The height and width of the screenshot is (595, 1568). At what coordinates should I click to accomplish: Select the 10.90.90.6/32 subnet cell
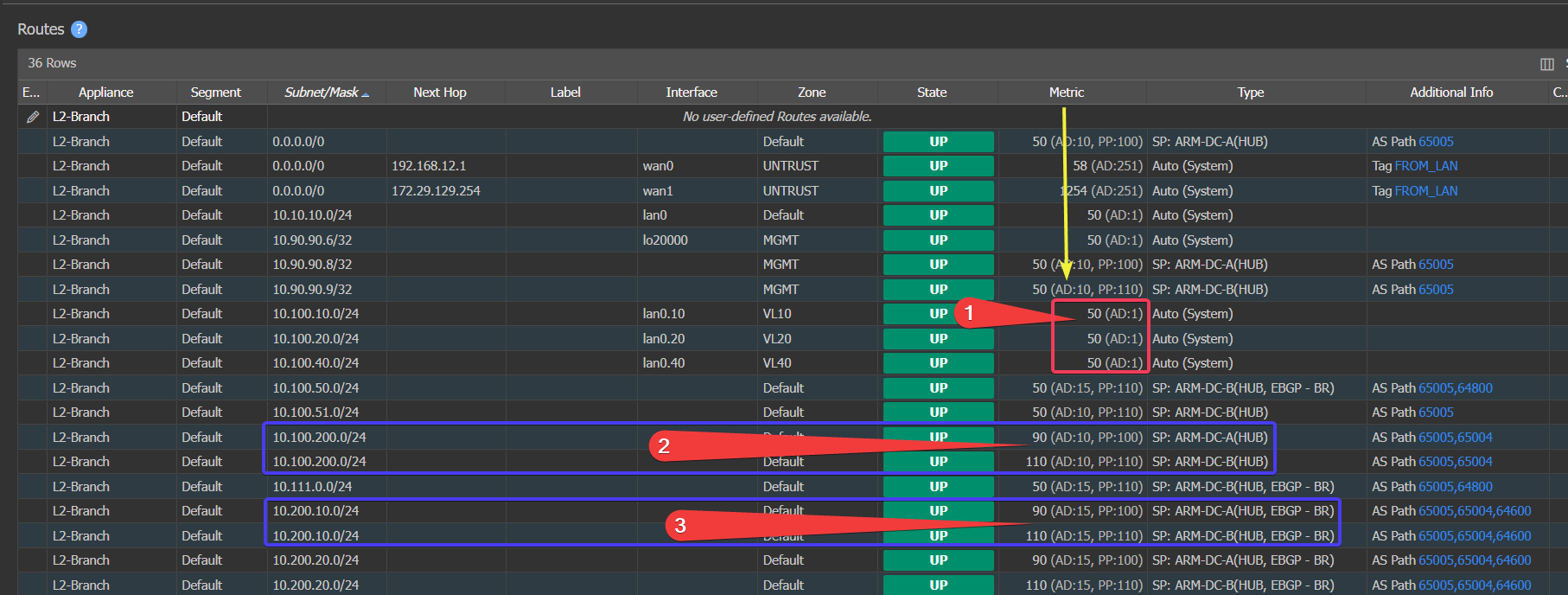(327, 240)
